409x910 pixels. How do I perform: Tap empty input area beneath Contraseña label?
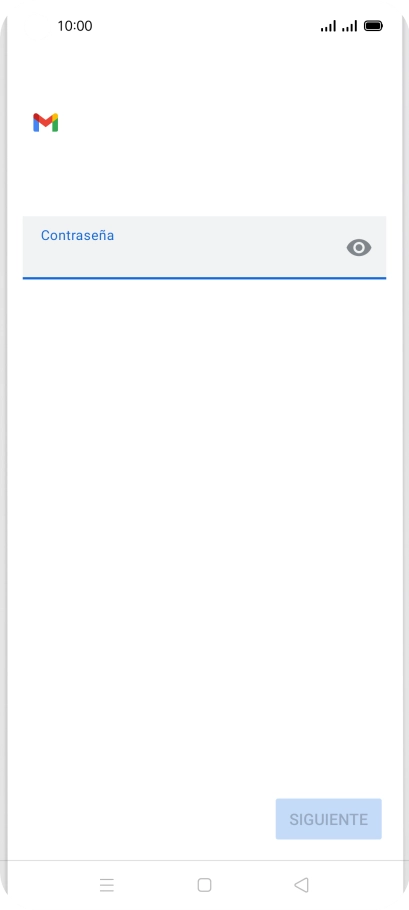click(x=186, y=260)
